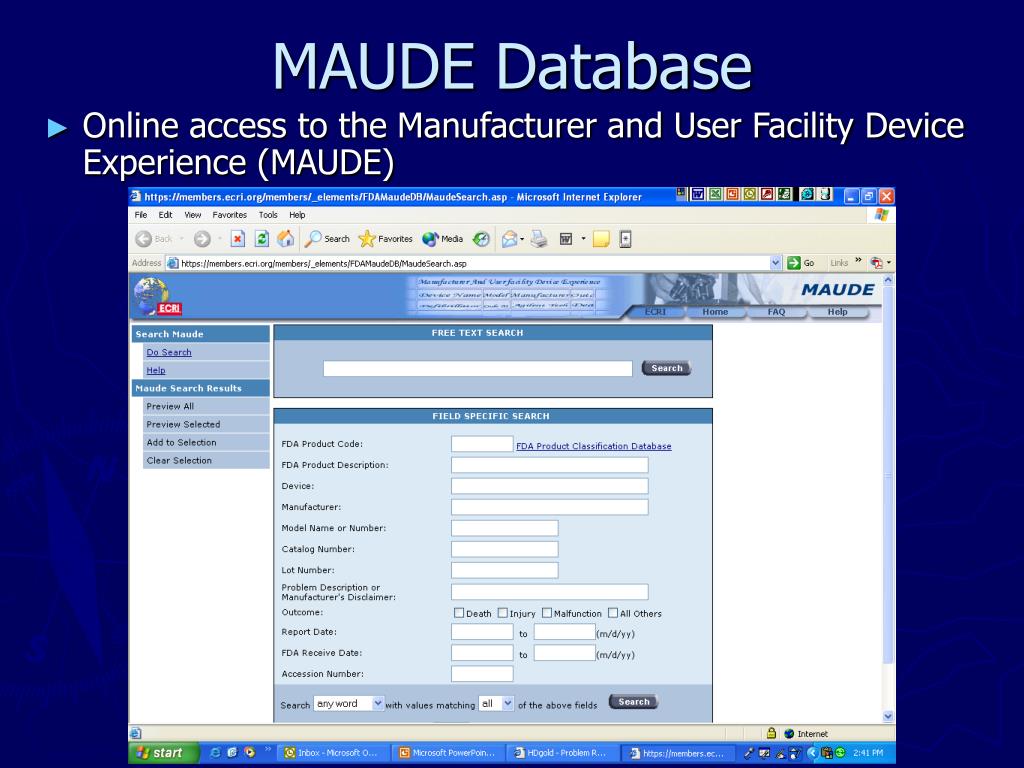Screen dimensions: 1024x768
Task: Click Edit with Word icon
Action: pyautogui.click(x=566, y=239)
